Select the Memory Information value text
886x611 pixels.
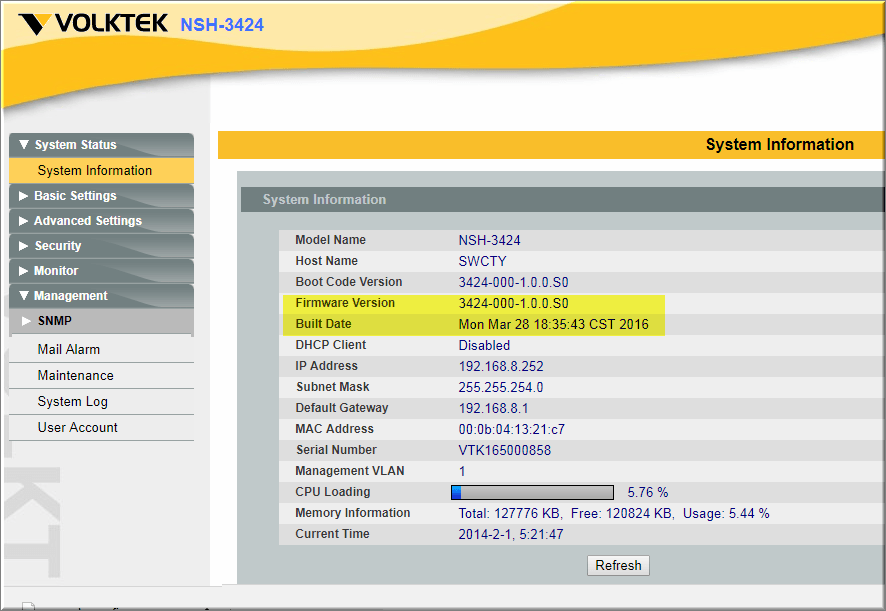[614, 513]
